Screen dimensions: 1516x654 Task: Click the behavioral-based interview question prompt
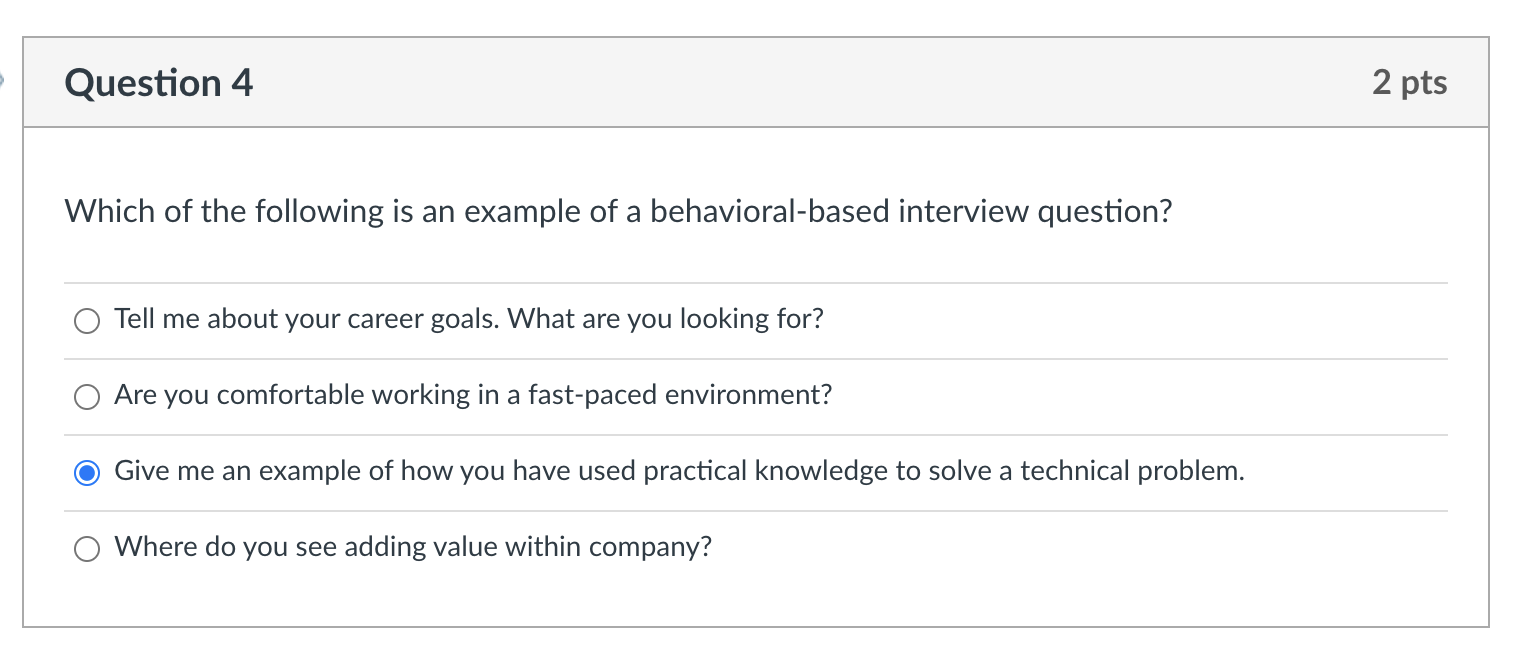(618, 211)
